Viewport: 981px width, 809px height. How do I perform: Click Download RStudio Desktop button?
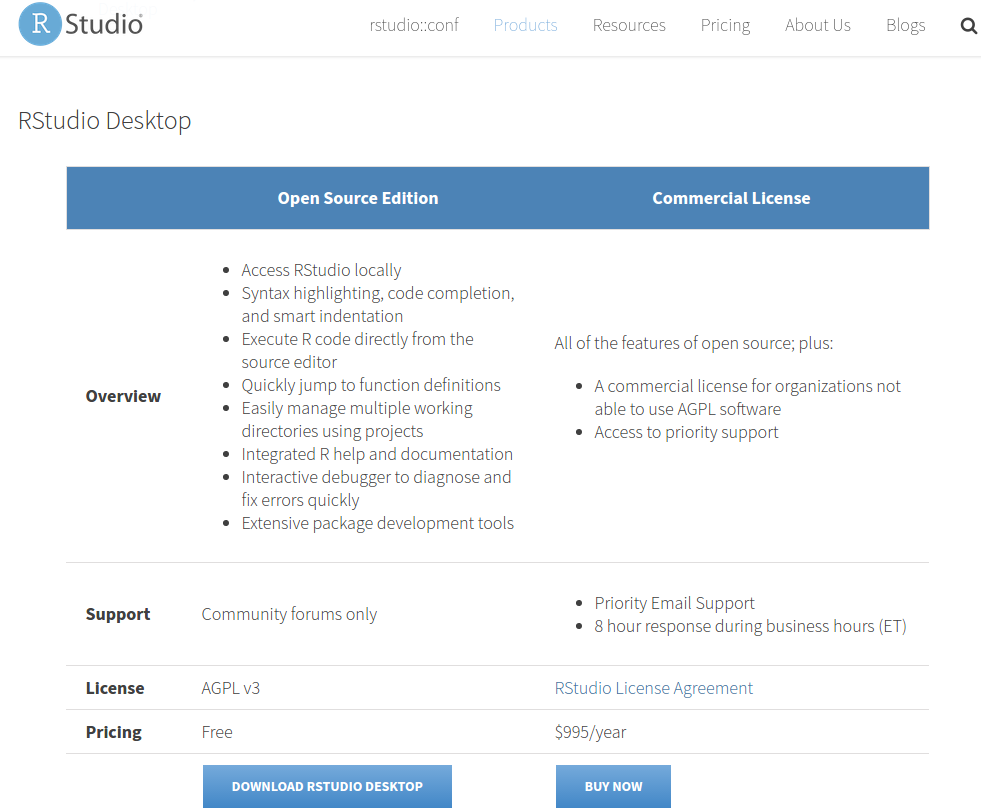(x=327, y=786)
